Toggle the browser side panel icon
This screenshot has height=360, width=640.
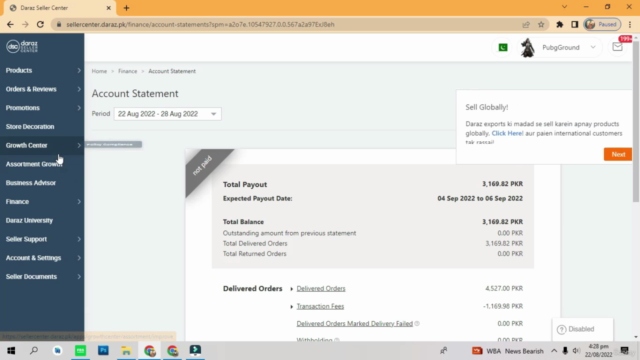pos(574,24)
